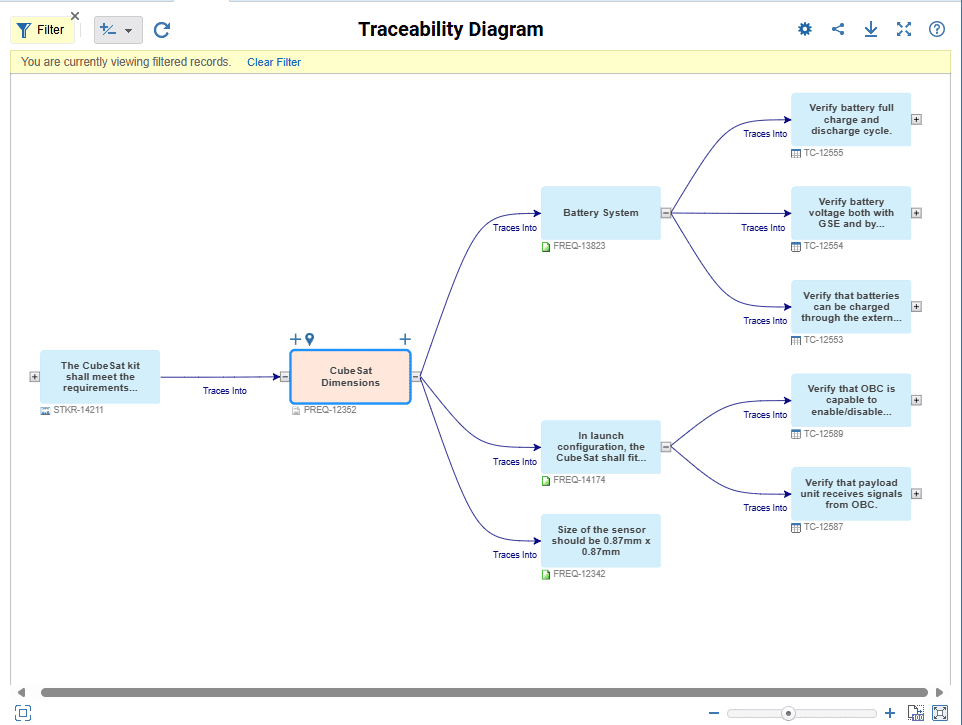The width and height of the screenshot is (962, 725).
Task: Click the Filter button
Action: click(41, 30)
